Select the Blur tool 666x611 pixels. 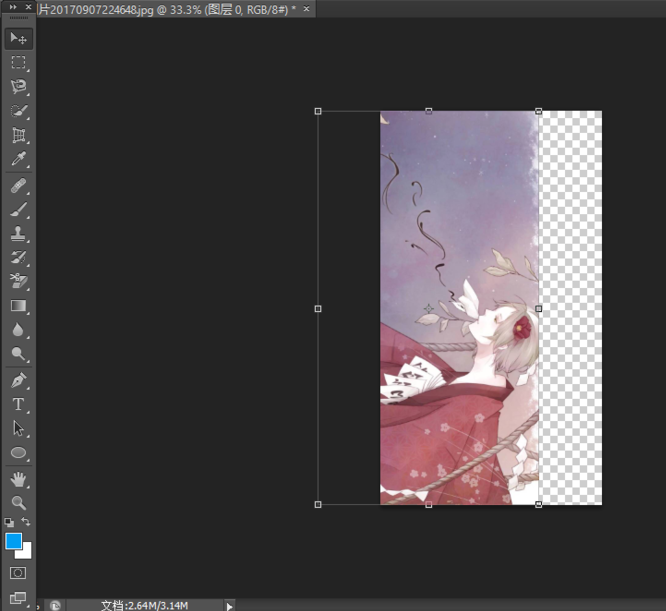(x=18, y=329)
